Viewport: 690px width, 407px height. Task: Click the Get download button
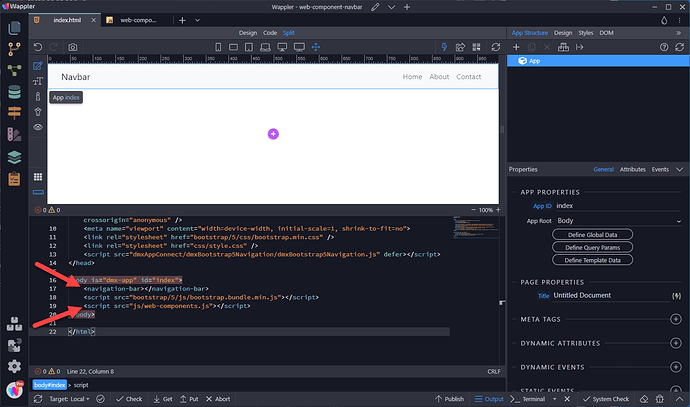click(x=163, y=399)
